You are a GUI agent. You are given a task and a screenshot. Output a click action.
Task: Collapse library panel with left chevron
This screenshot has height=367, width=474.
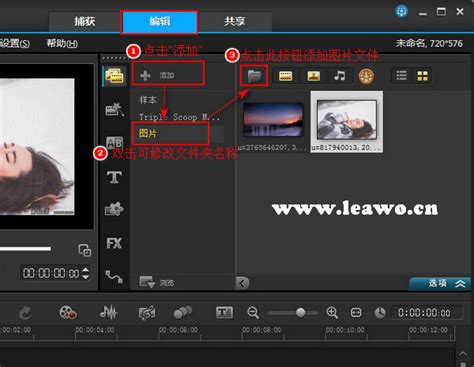(242, 284)
